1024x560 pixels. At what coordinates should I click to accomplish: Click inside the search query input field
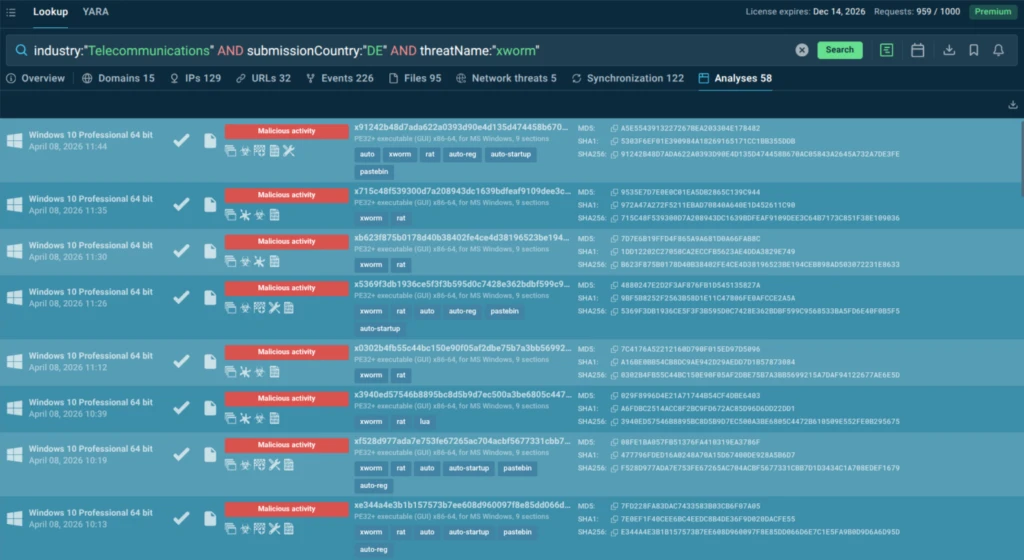400,50
